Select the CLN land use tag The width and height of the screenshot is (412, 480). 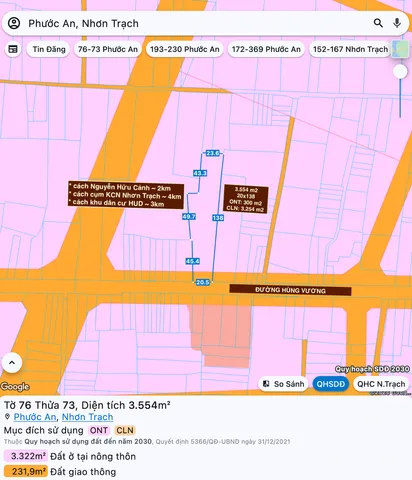pyautogui.click(x=125, y=430)
